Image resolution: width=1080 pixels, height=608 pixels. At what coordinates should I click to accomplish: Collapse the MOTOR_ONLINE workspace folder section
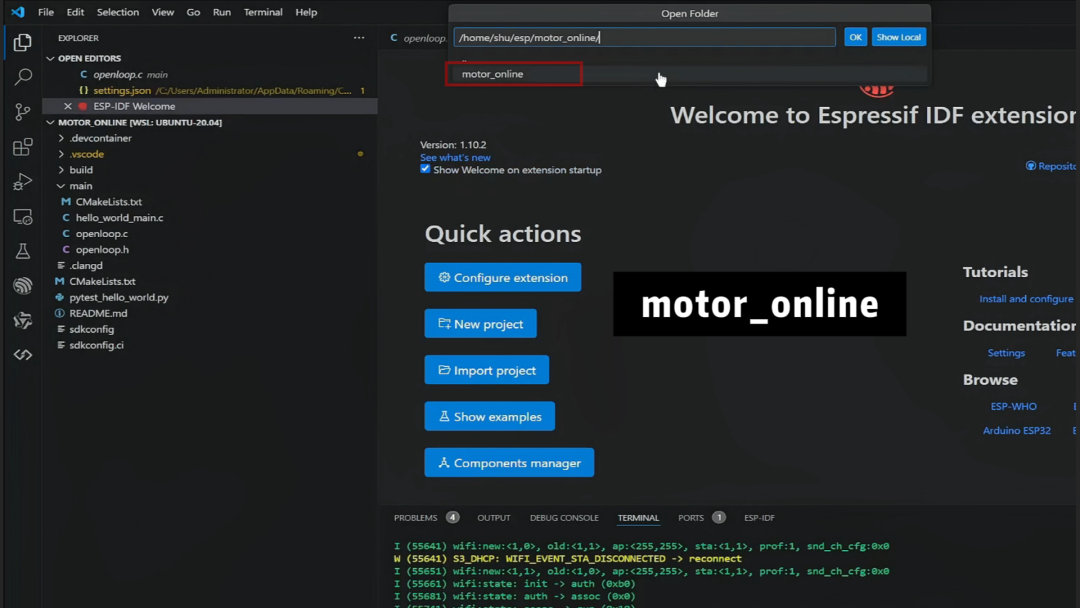pyautogui.click(x=50, y=123)
